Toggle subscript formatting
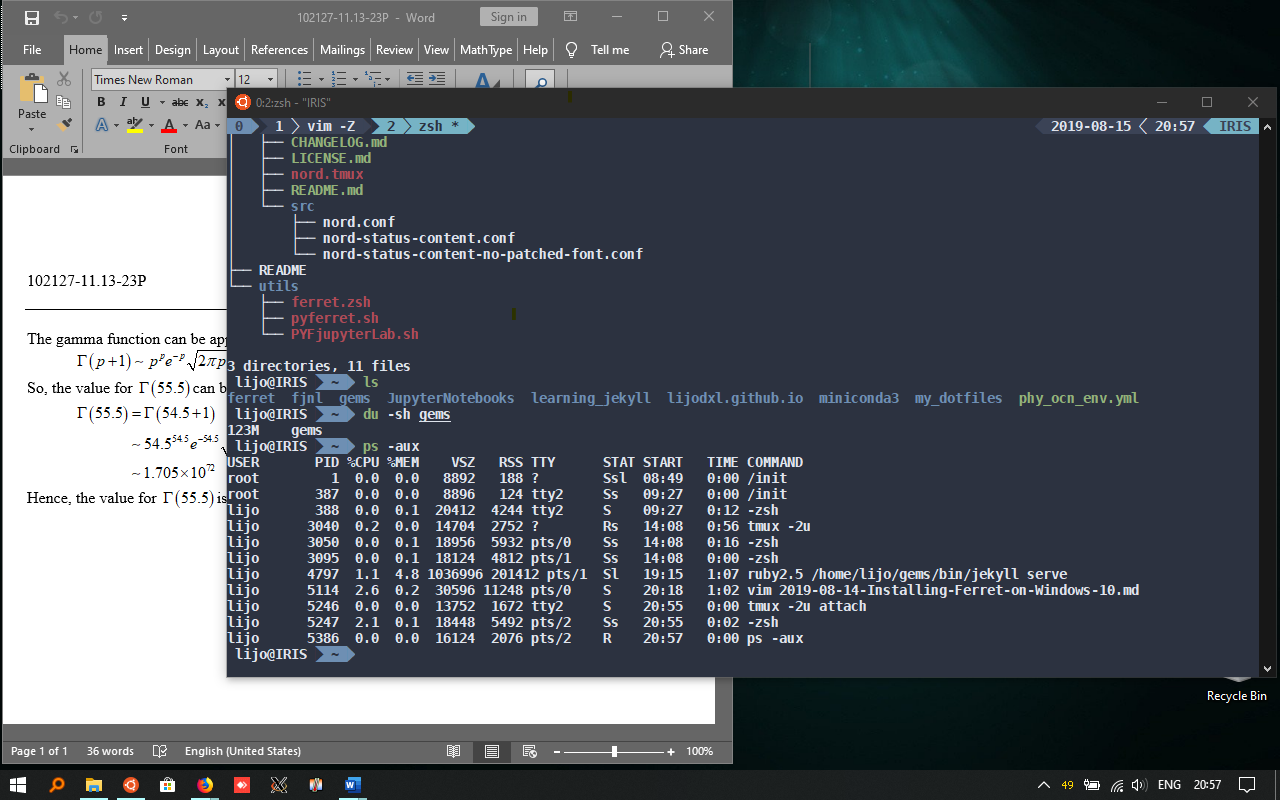 click(202, 102)
